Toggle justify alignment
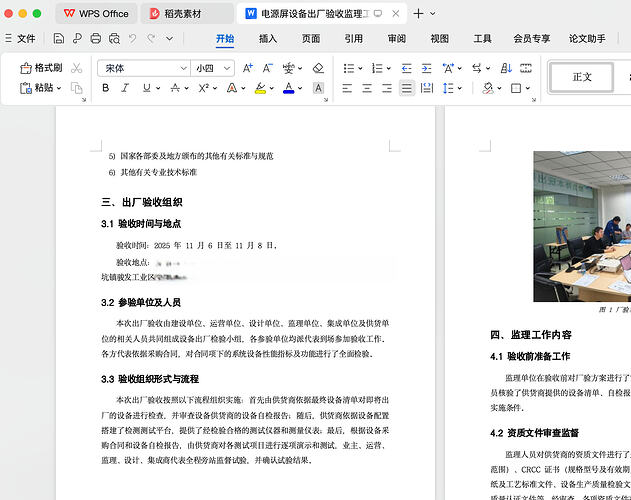The height and width of the screenshot is (500, 631). click(407, 88)
